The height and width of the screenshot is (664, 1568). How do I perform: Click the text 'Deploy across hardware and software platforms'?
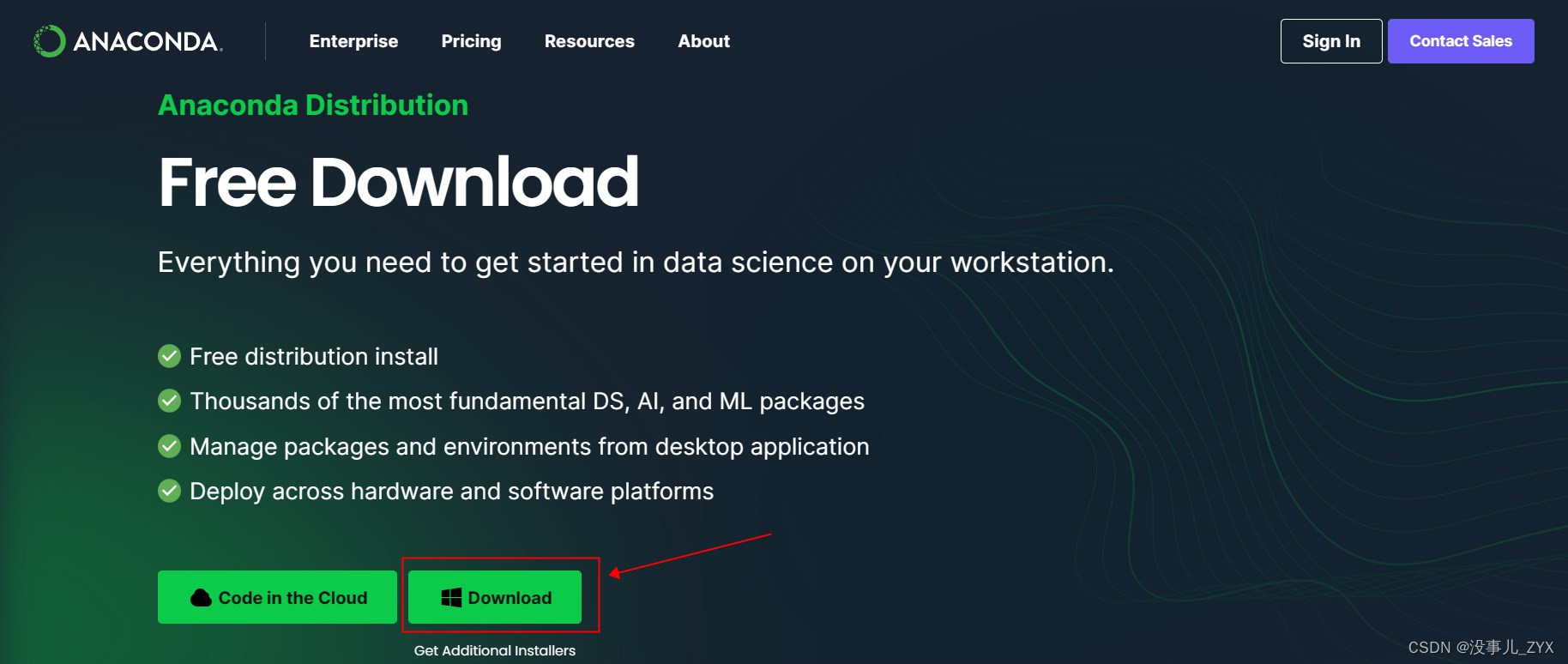pos(451,491)
